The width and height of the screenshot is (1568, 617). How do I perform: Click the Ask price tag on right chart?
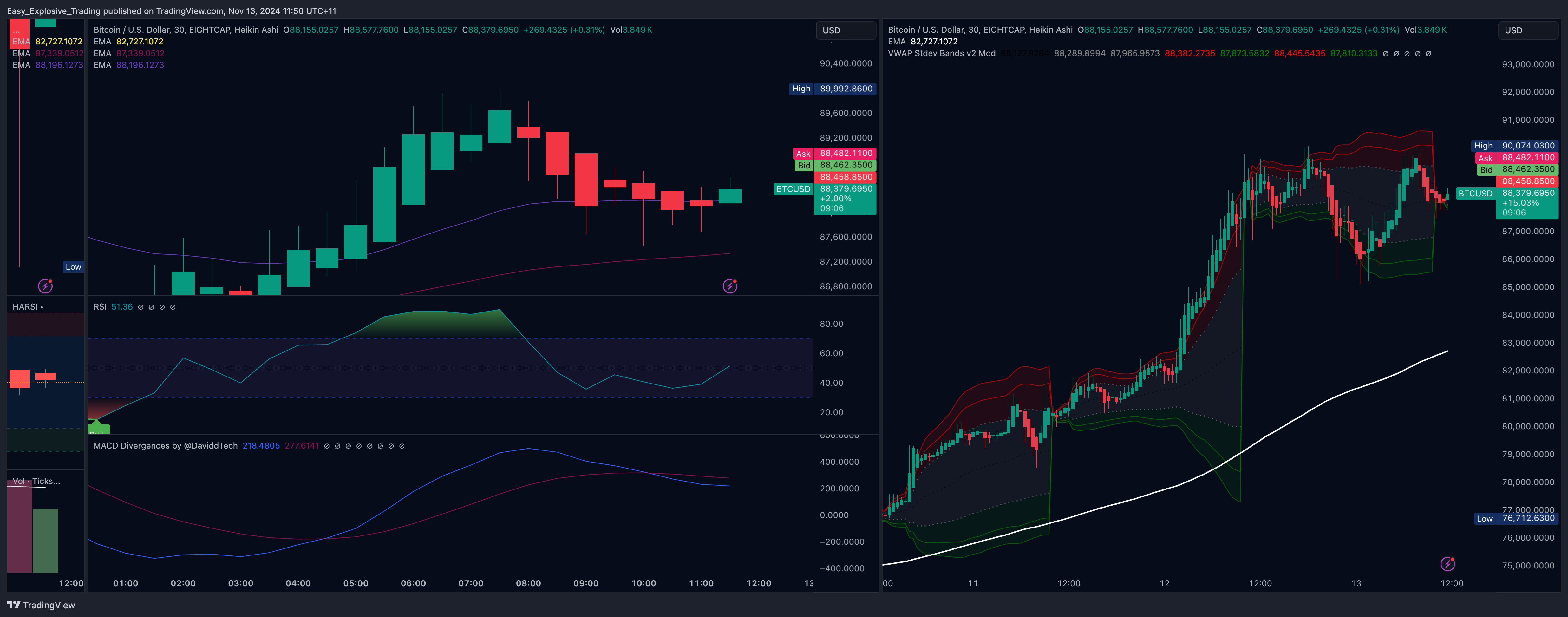(1517, 158)
